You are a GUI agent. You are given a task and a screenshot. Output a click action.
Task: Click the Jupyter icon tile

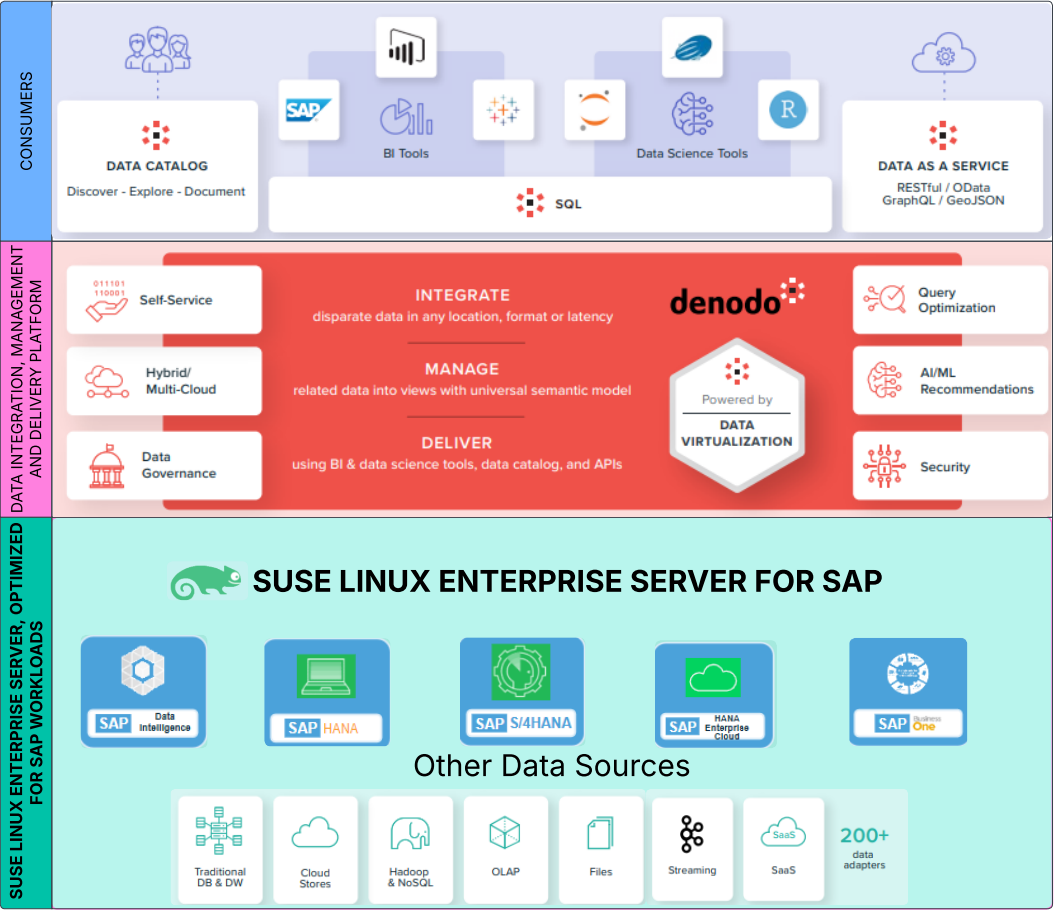pos(594,110)
